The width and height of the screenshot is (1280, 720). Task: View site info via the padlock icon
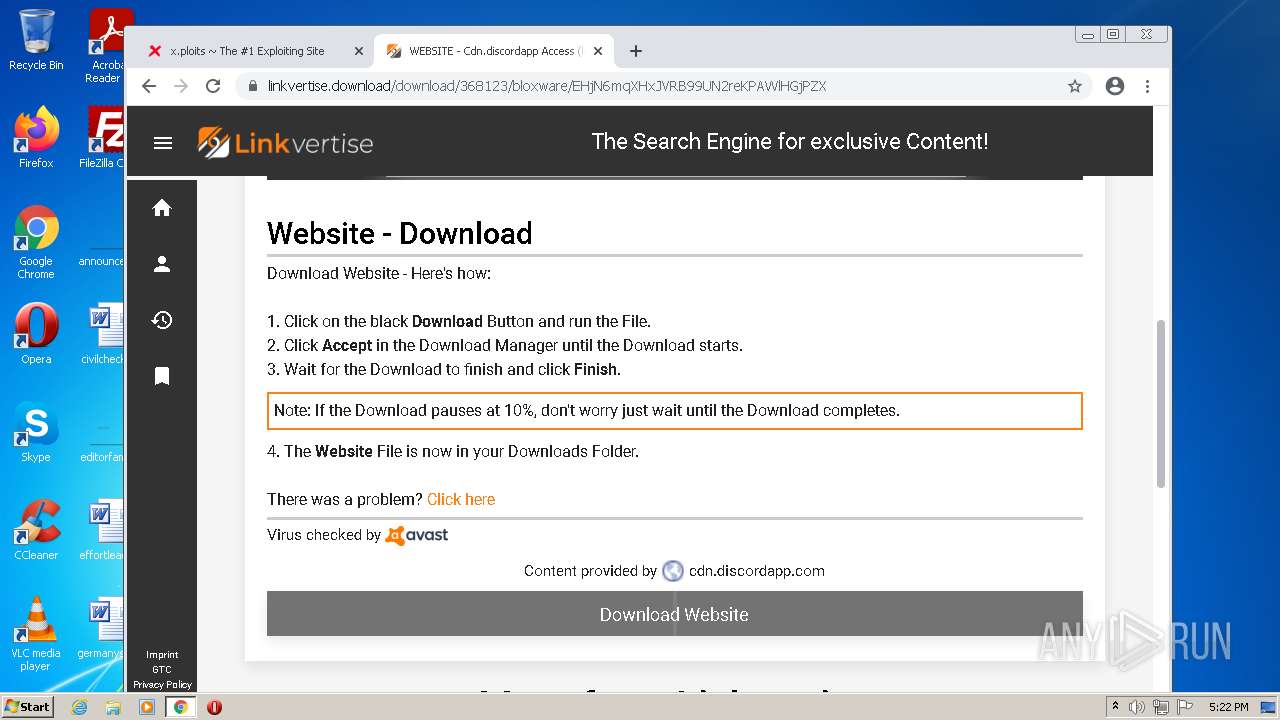254,86
